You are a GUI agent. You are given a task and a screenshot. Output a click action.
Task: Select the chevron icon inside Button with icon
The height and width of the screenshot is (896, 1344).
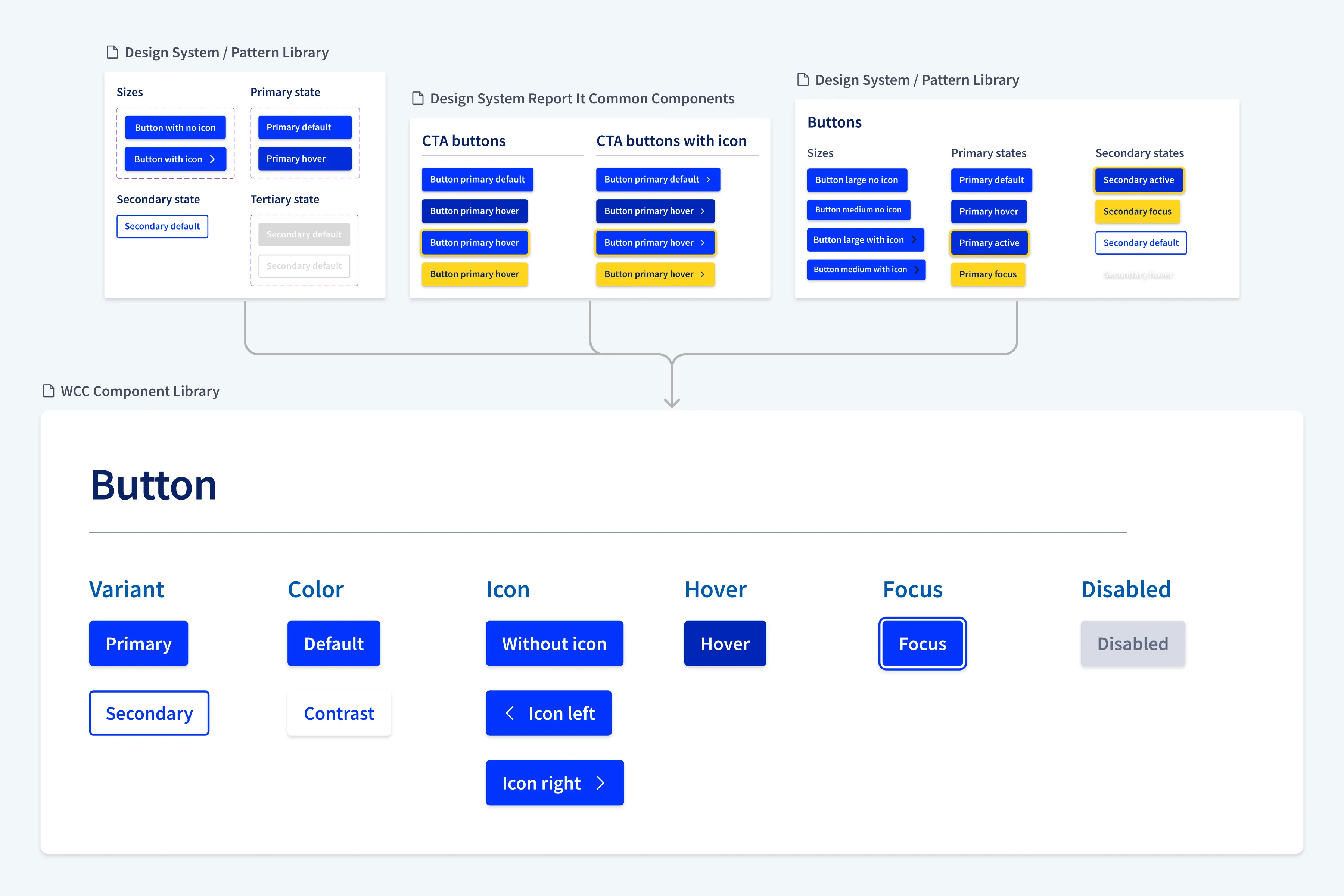click(212, 159)
